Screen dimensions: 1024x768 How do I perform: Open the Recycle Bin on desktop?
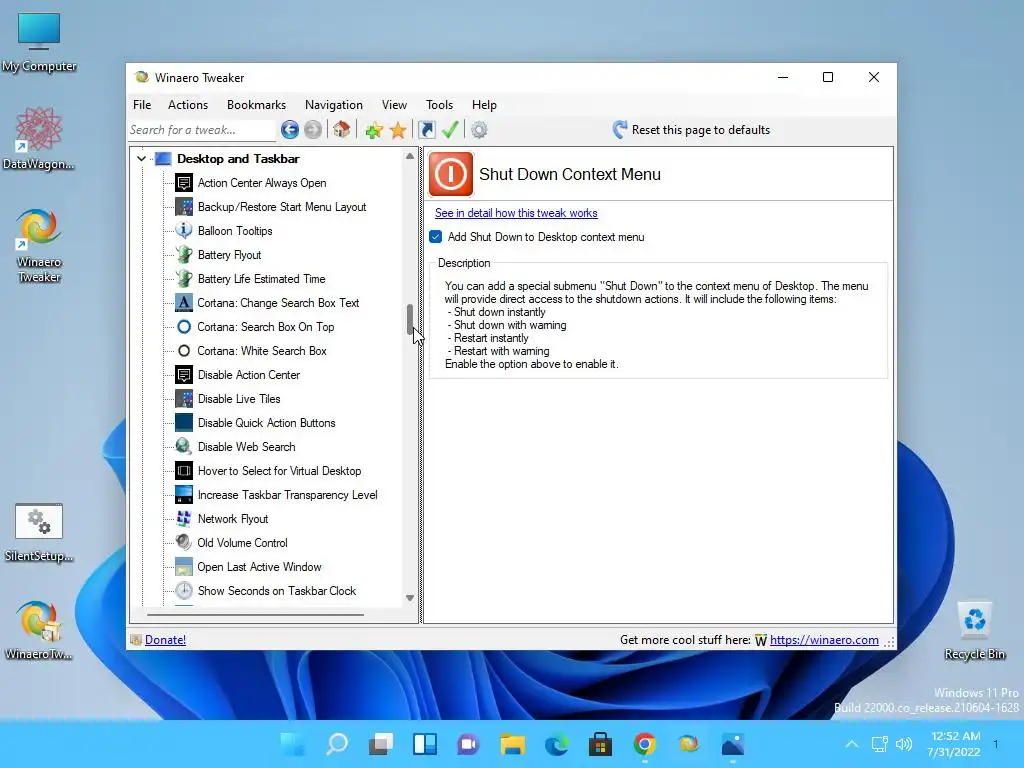(974, 630)
